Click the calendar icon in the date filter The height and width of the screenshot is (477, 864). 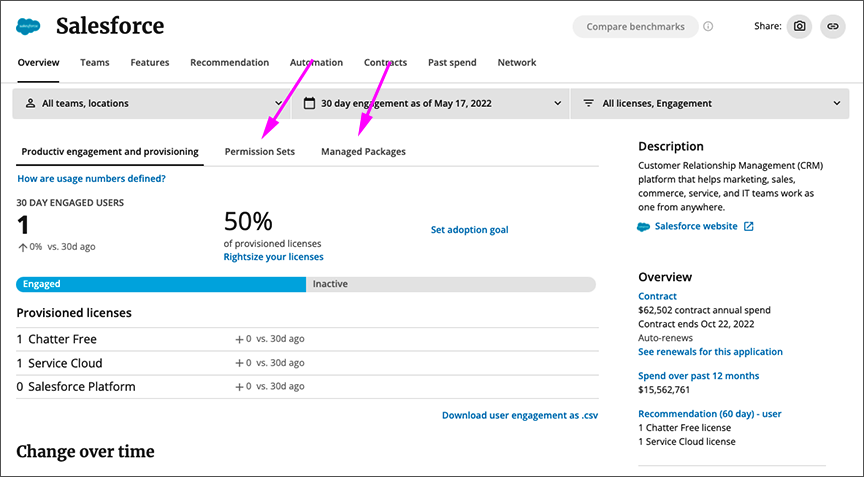click(310, 103)
